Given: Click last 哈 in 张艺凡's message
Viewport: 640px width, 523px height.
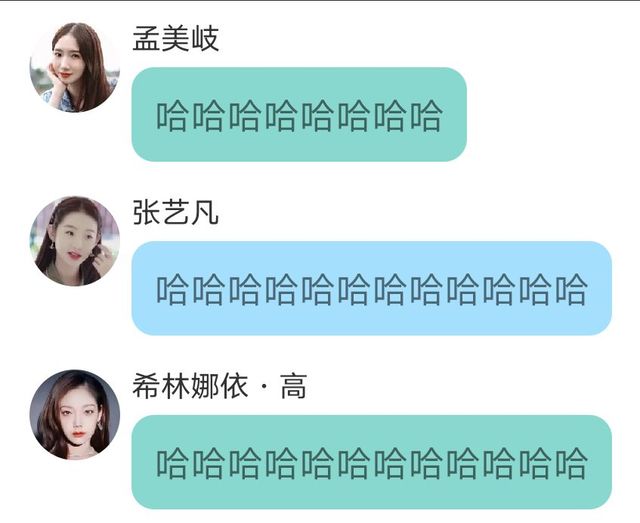Looking at the screenshot, I should tap(571, 290).
